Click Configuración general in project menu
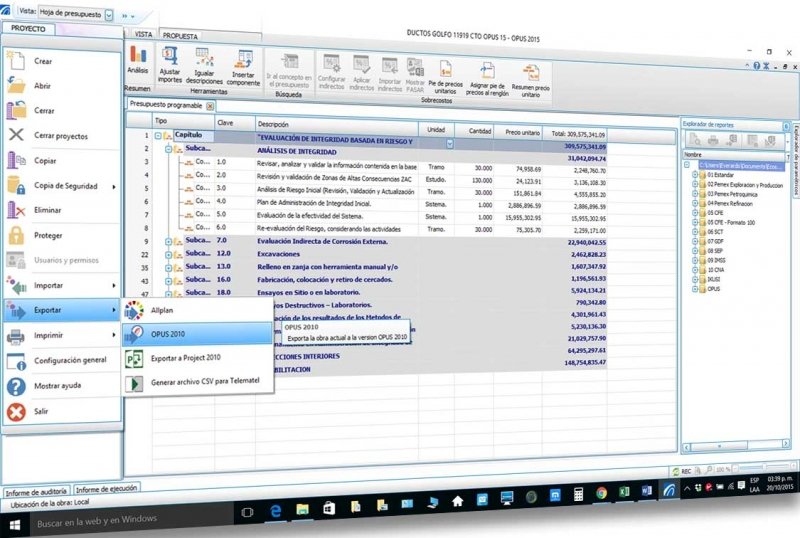The image size is (800, 538). tap(70, 360)
